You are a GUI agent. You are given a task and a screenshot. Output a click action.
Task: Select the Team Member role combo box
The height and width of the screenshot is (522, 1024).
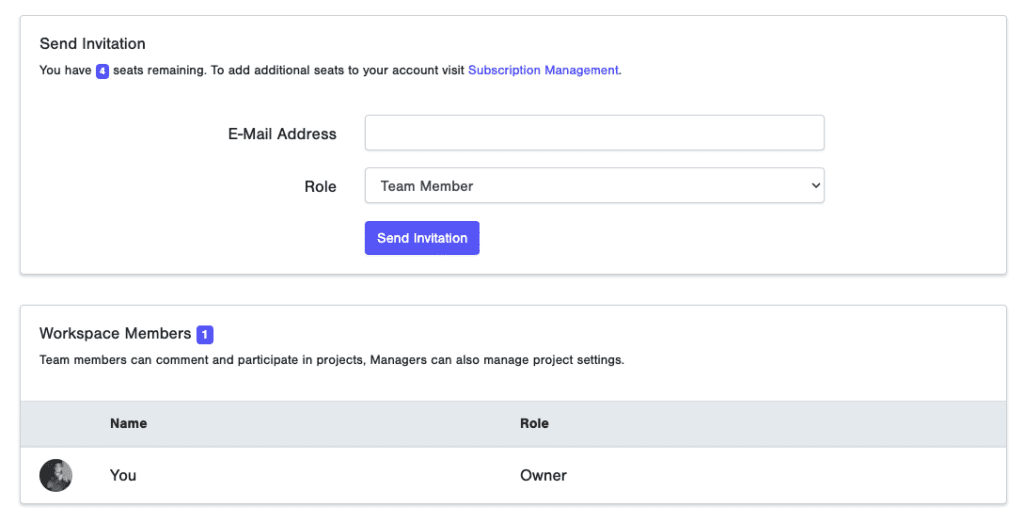pos(594,186)
